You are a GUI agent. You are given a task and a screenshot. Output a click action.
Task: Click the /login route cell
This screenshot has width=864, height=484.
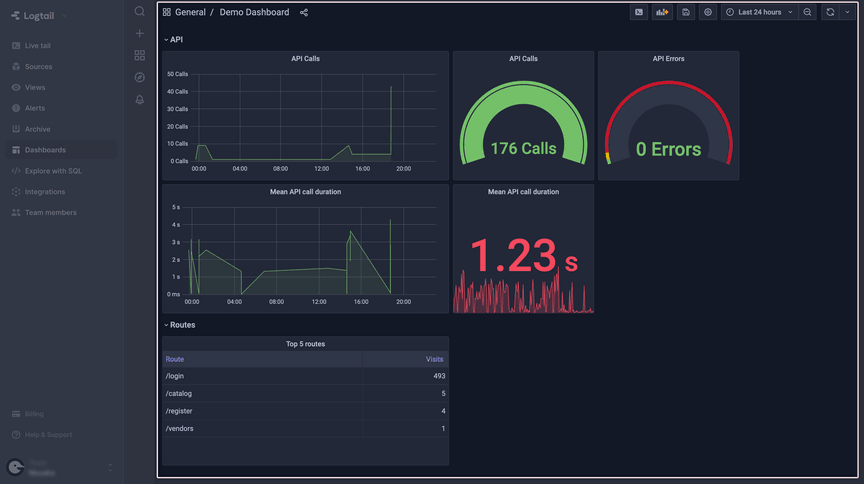(x=262, y=376)
